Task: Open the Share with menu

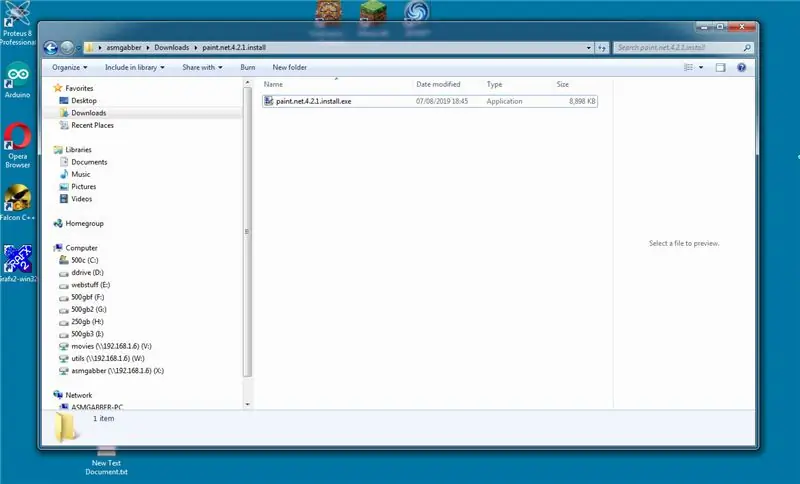Action: [x=202, y=67]
